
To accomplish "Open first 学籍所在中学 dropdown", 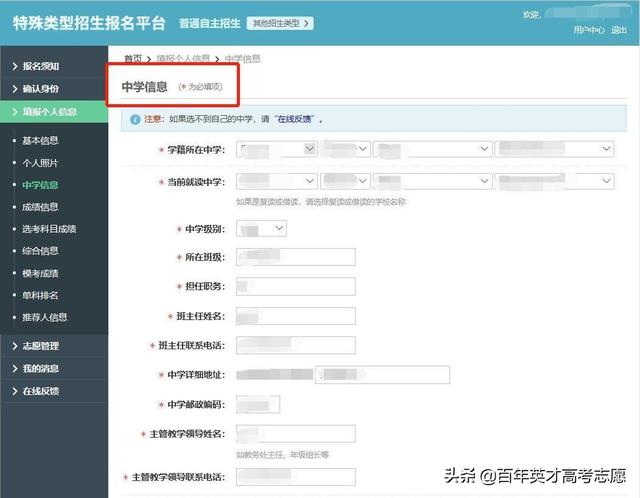I will pos(276,149).
